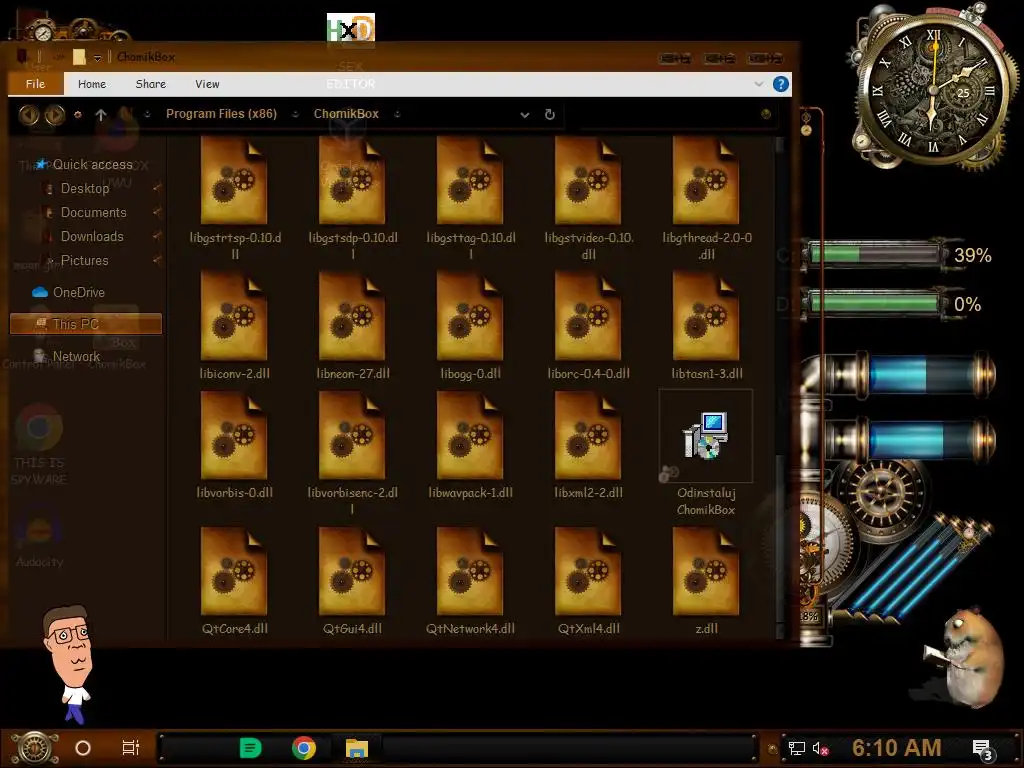Open Network in the navigation pane
The image size is (1024, 768).
point(67,357)
